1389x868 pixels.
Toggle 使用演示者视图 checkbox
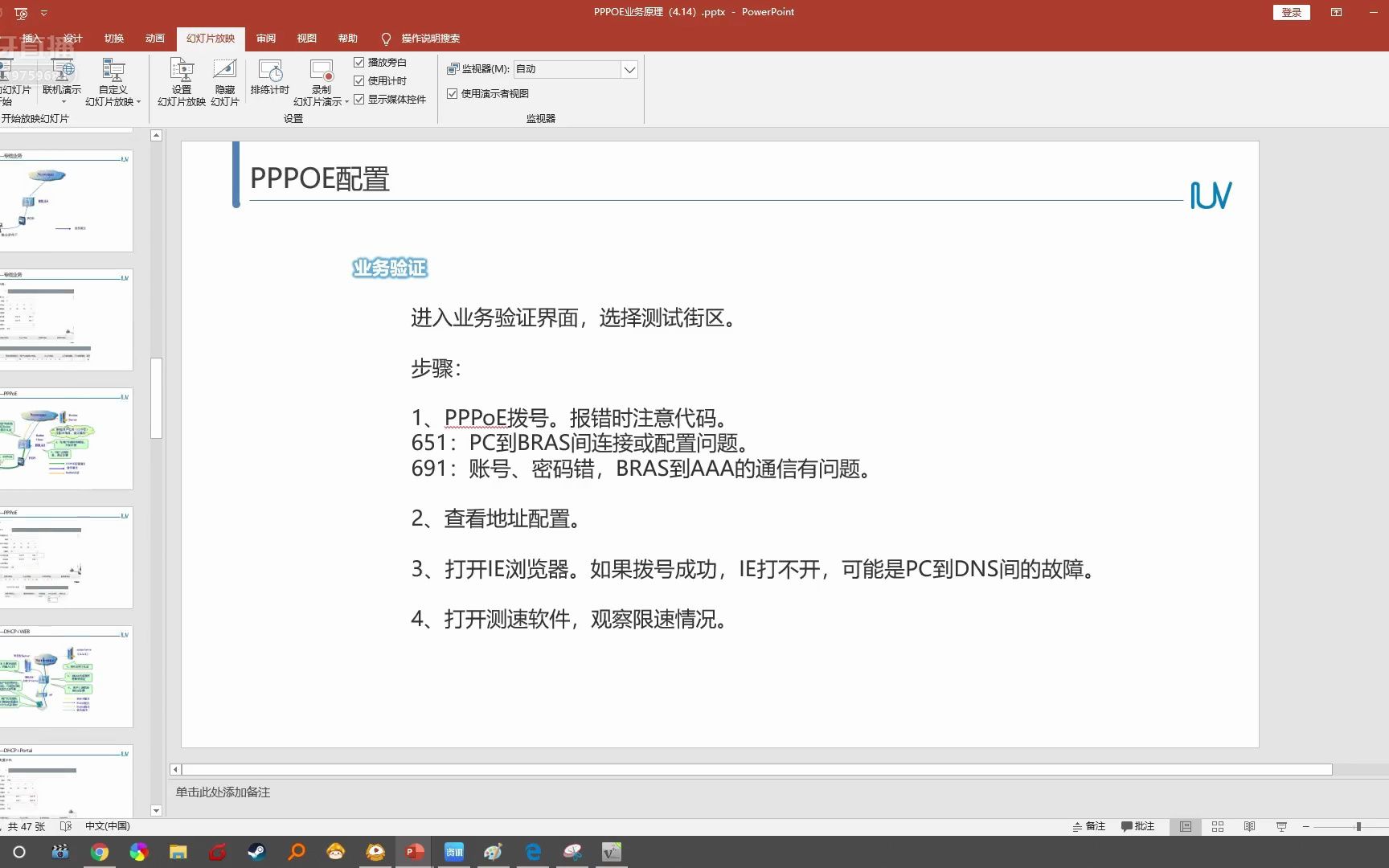click(453, 94)
